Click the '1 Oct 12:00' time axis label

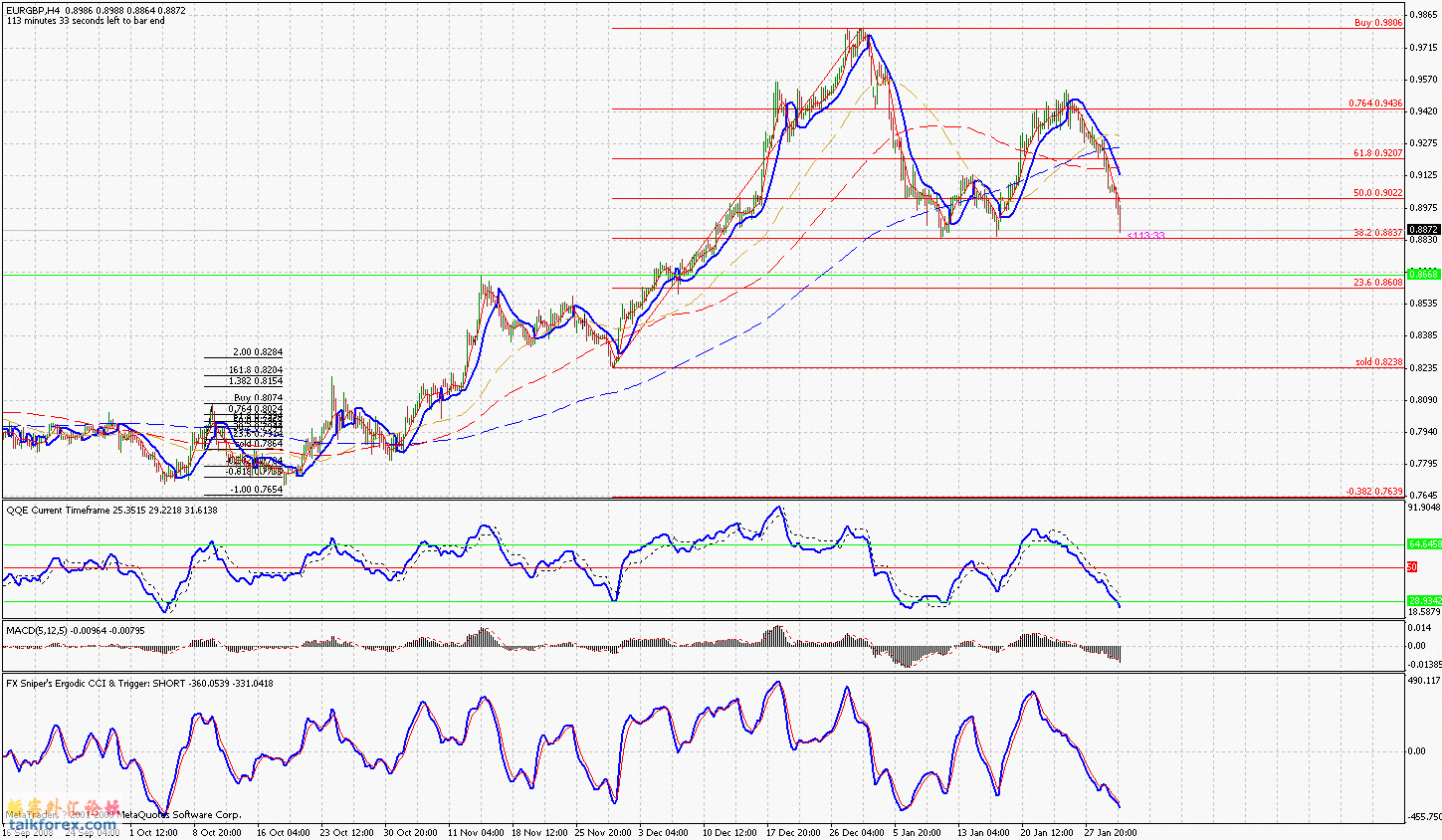(153, 832)
